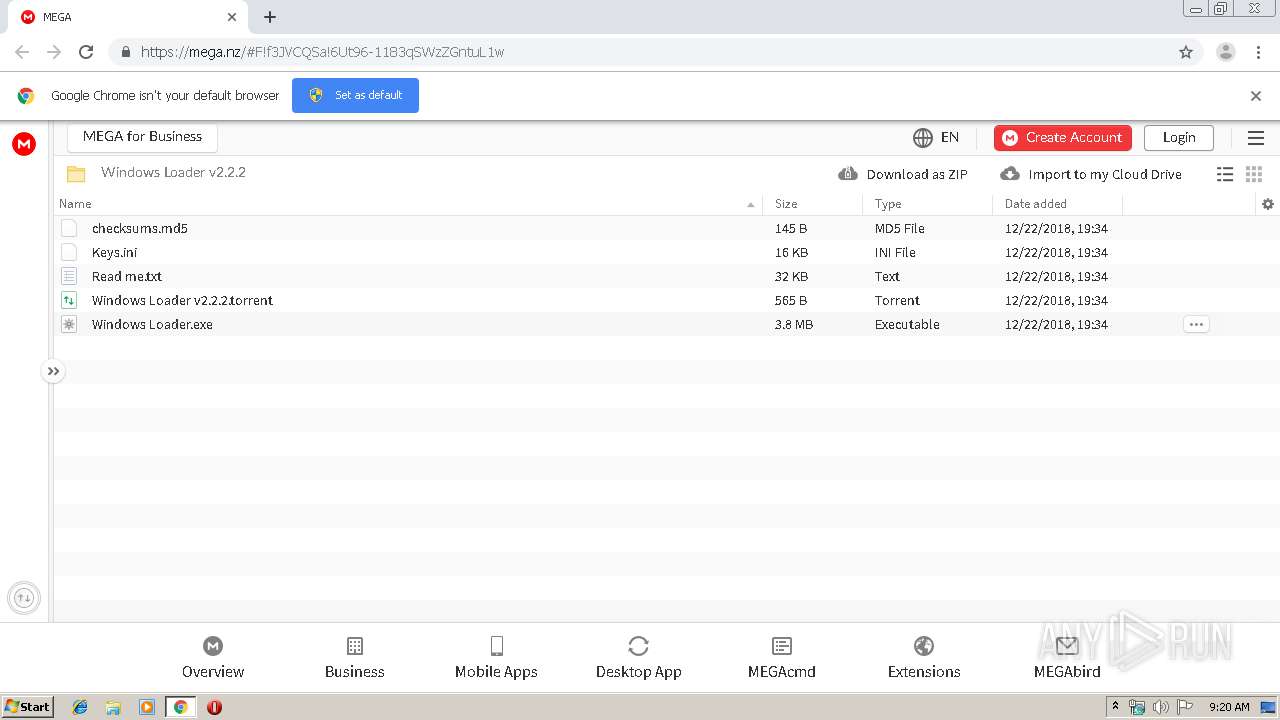Open the Business section in the footer
This screenshot has height=720, width=1280.
[355, 658]
